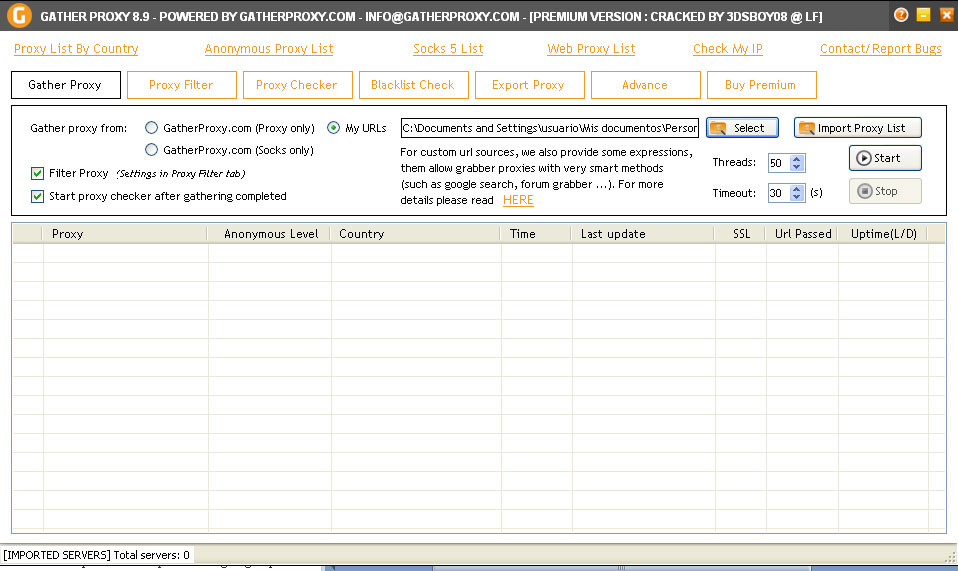
Task: Click the Timeout number field
Action: [x=779, y=193]
